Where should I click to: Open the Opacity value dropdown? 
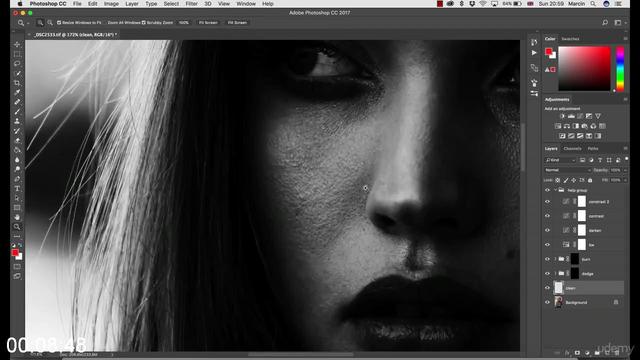pos(625,170)
